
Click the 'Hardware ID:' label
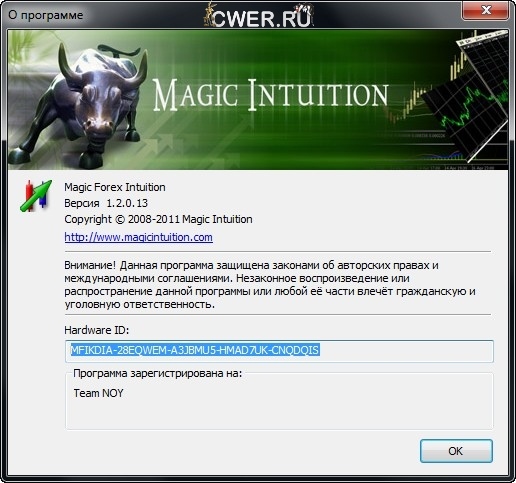coord(97,330)
